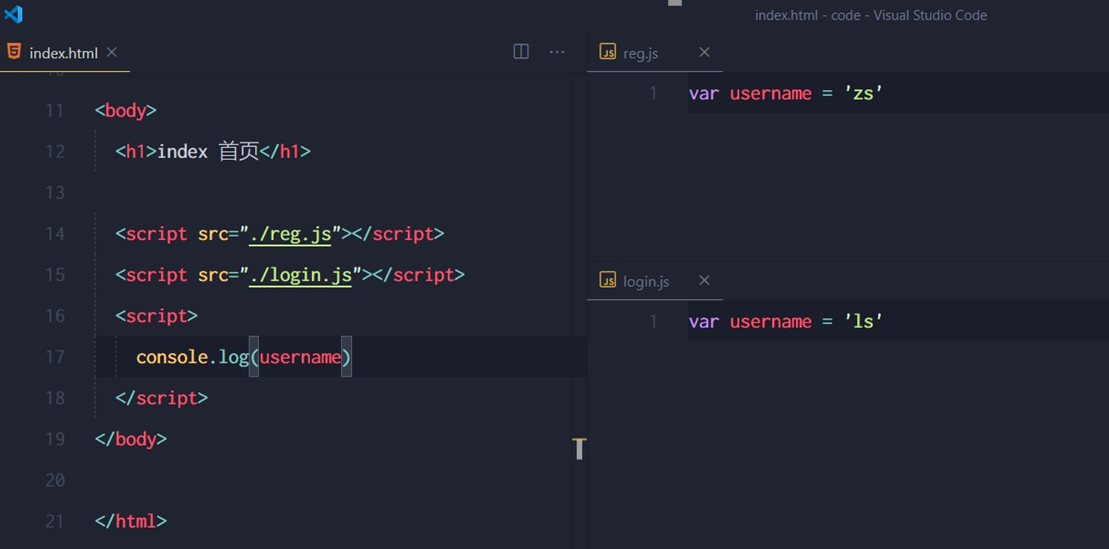Click the 'ls' string in login.js
The image size is (1109, 549).
[x=863, y=322]
